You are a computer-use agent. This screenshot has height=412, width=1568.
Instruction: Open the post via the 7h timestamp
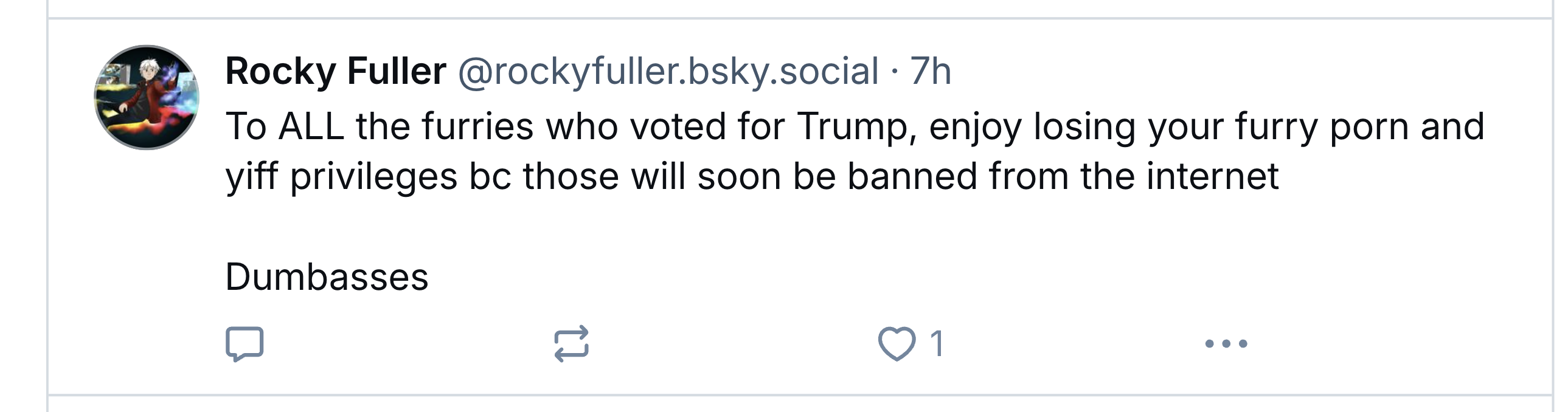(930, 71)
